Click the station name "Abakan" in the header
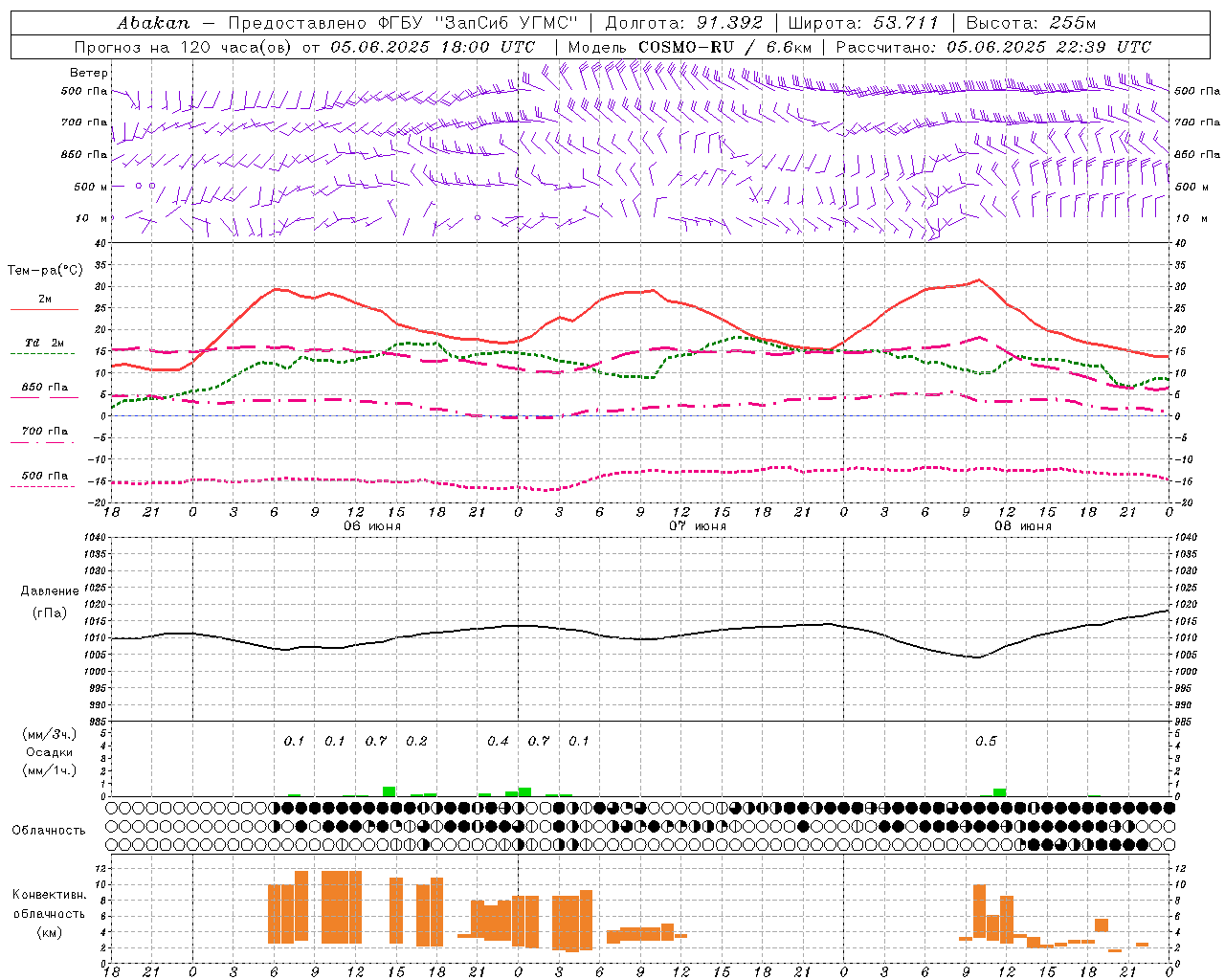This screenshot has width=1225, height=980. coord(153,23)
